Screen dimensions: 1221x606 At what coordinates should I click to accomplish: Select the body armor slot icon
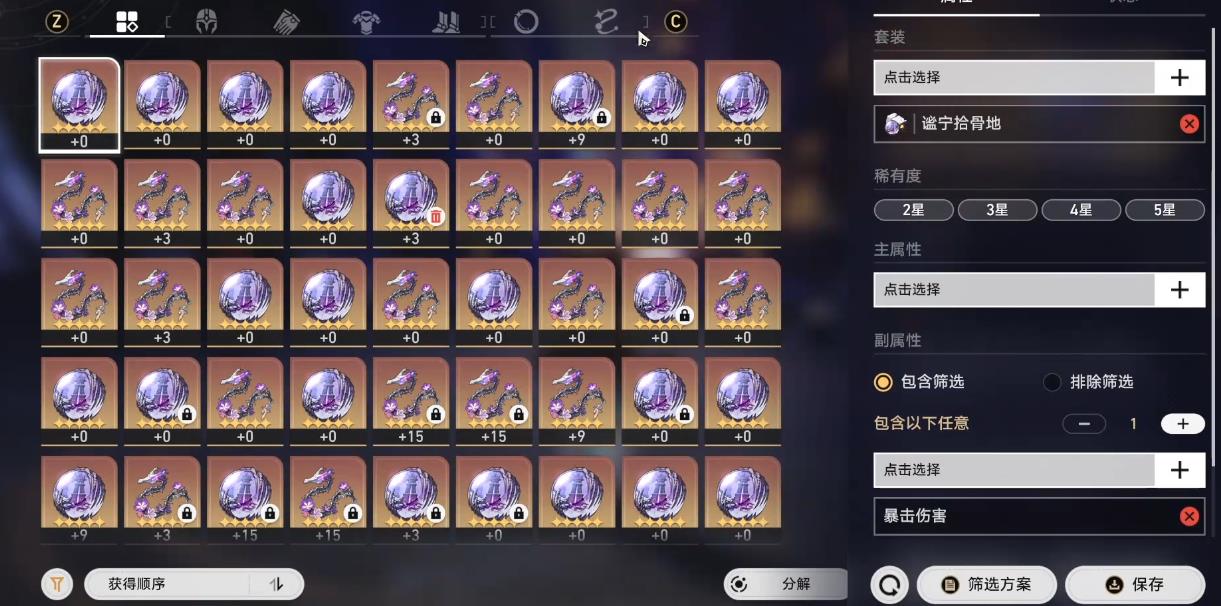366,22
